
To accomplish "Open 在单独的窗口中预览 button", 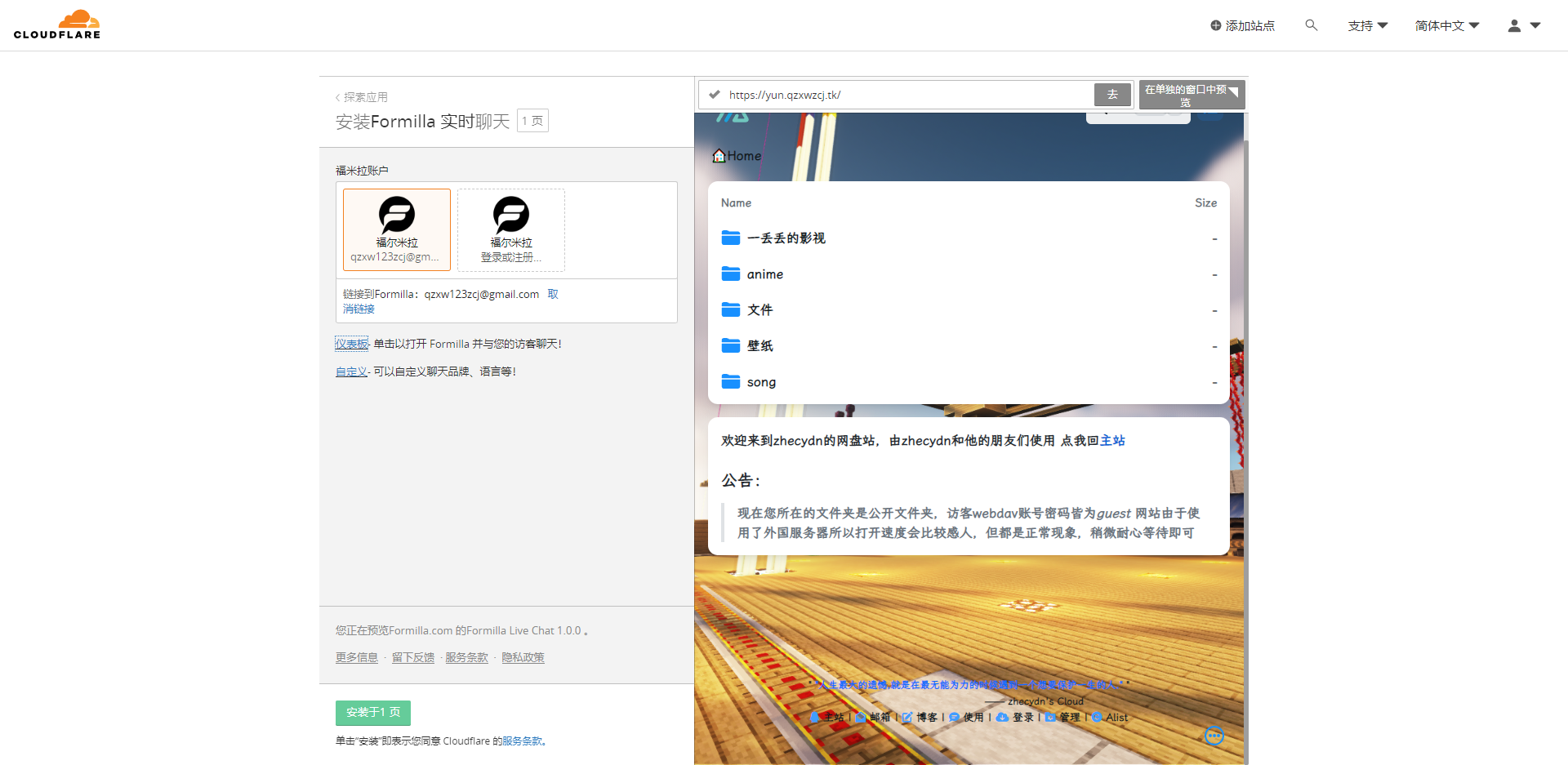I will point(1191,96).
